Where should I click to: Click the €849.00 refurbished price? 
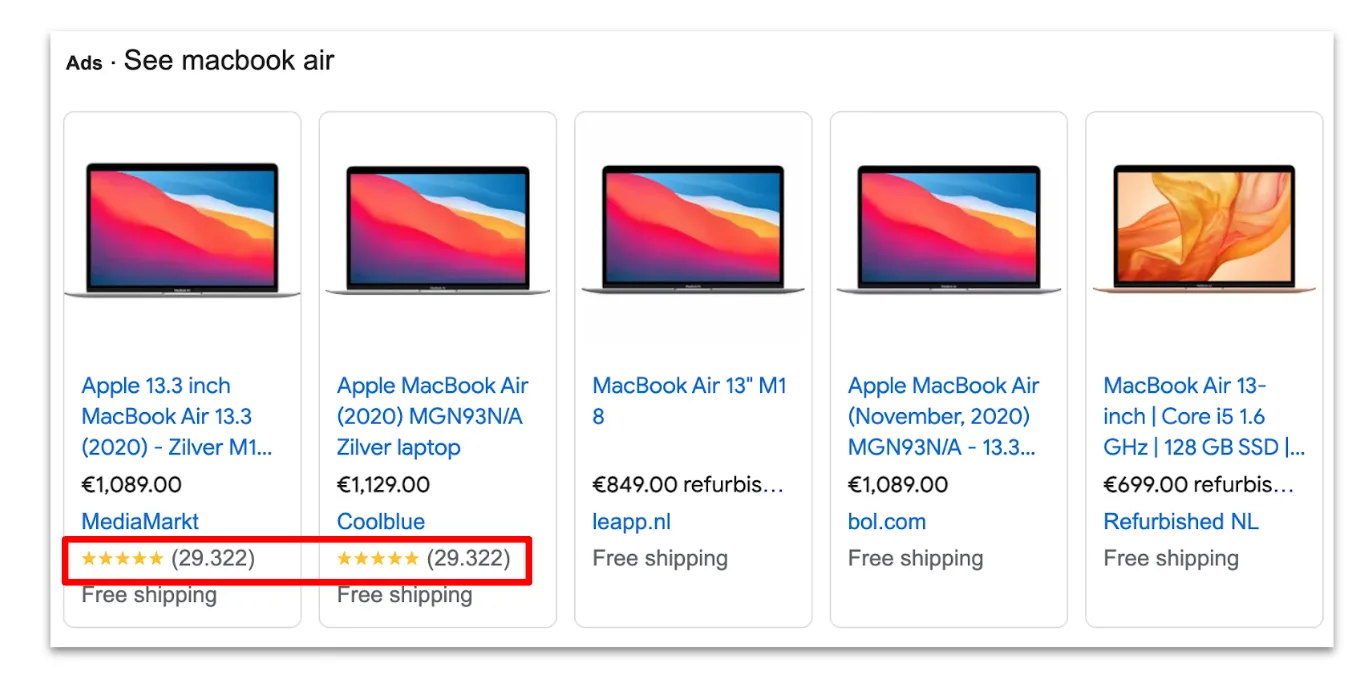pyautogui.click(x=688, y=485)
